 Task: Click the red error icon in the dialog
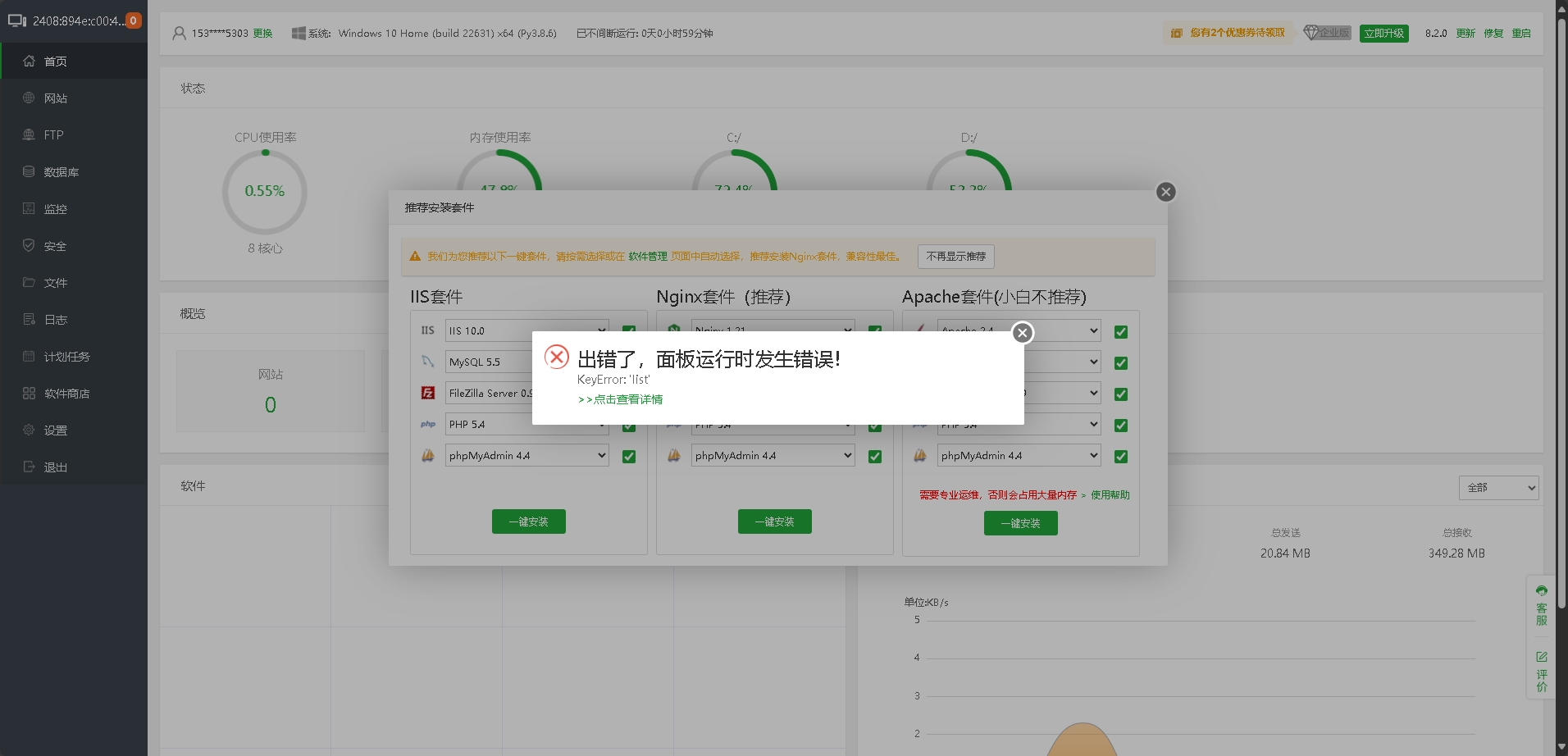[557, 357]
